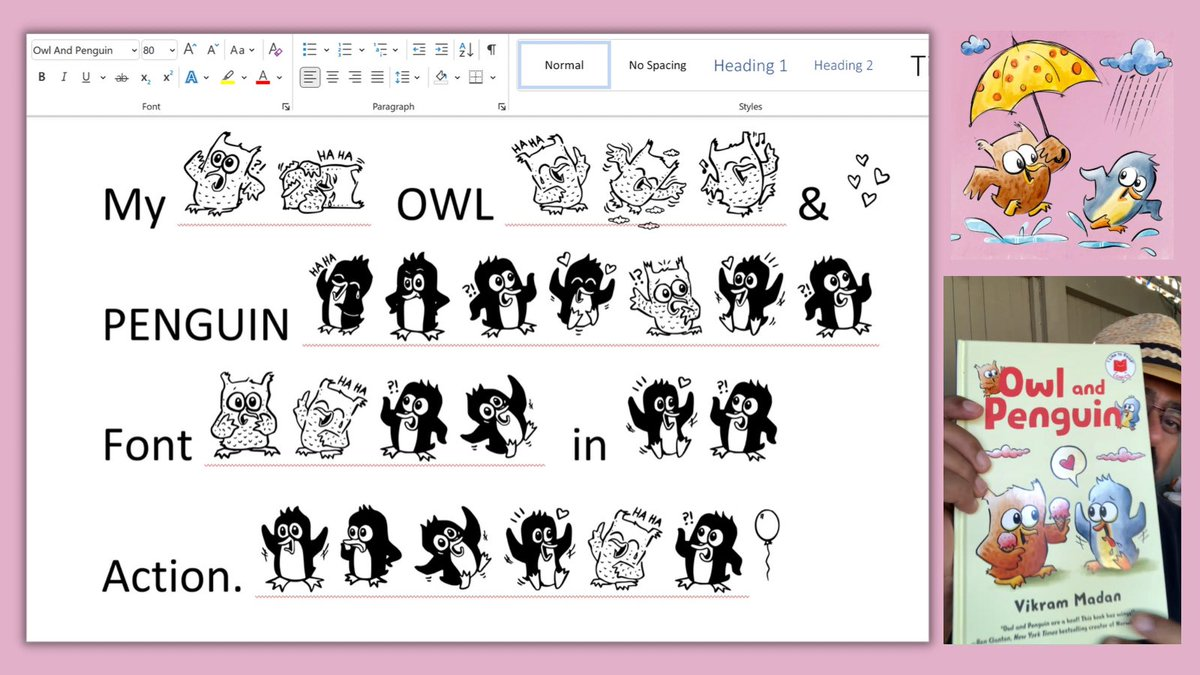Expand shading color dropdown arrow
This screenshot has width=1200, height=675.
point(456,77)
